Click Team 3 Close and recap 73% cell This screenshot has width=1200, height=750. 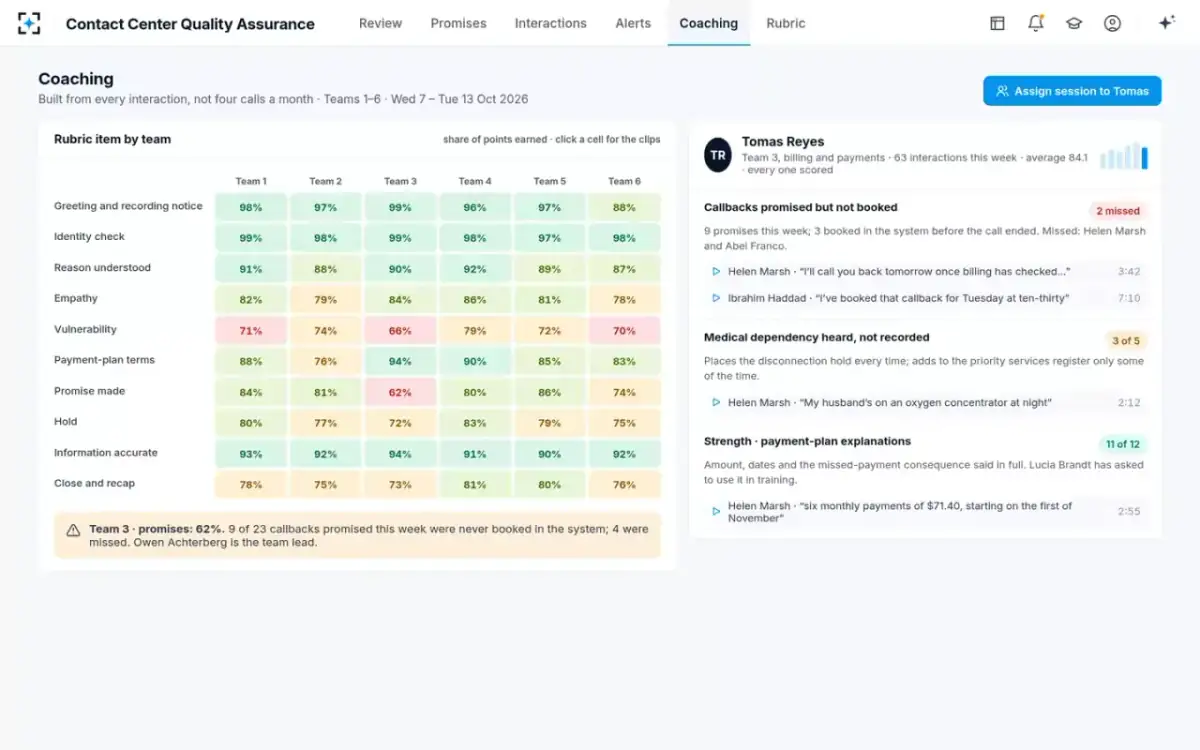pos(400,485)
